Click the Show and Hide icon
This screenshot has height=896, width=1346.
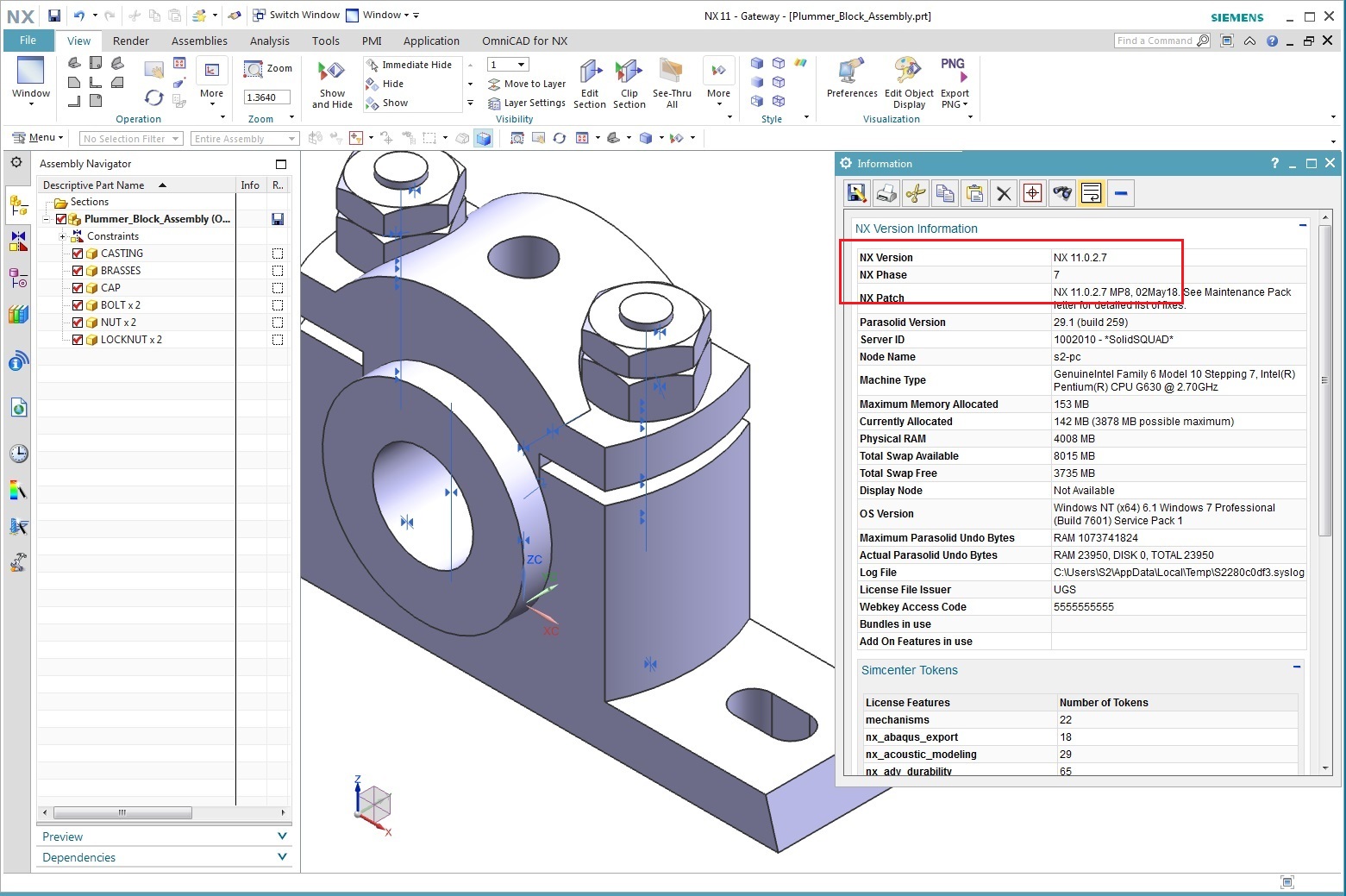pos(332,72)
